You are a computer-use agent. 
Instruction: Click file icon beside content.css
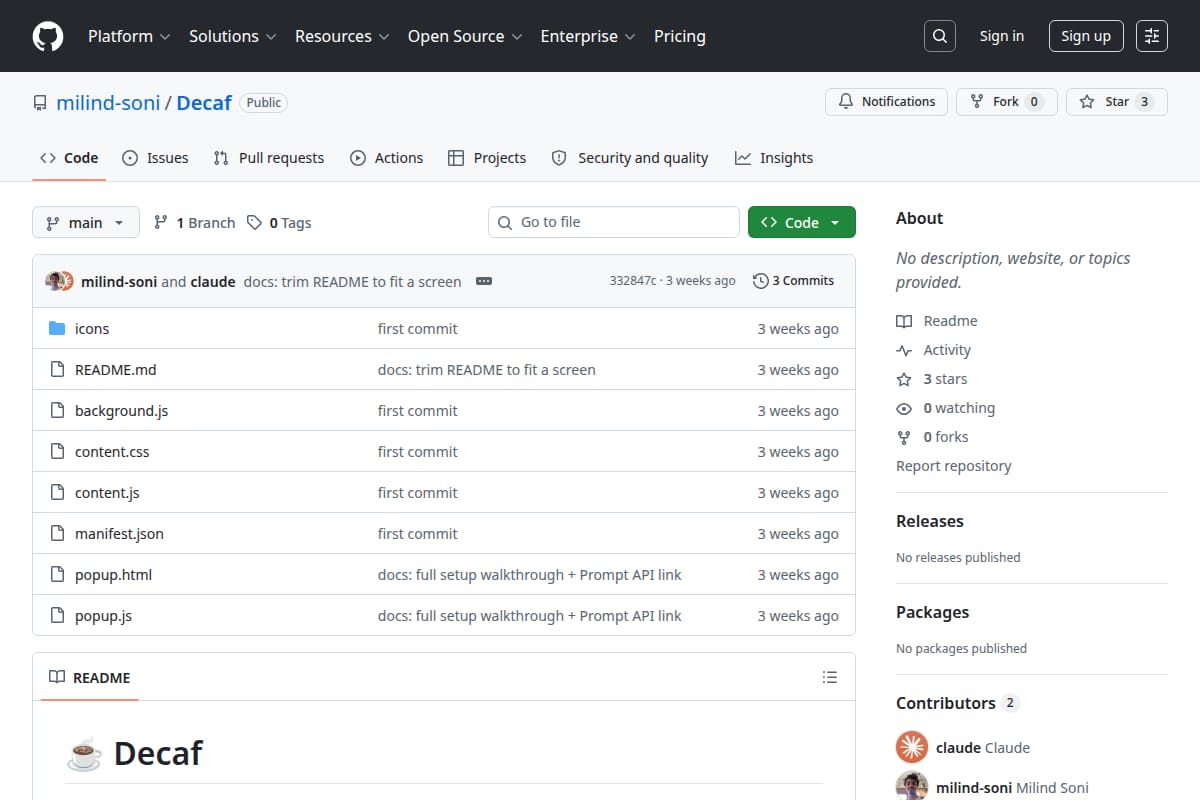click(57, 452)
